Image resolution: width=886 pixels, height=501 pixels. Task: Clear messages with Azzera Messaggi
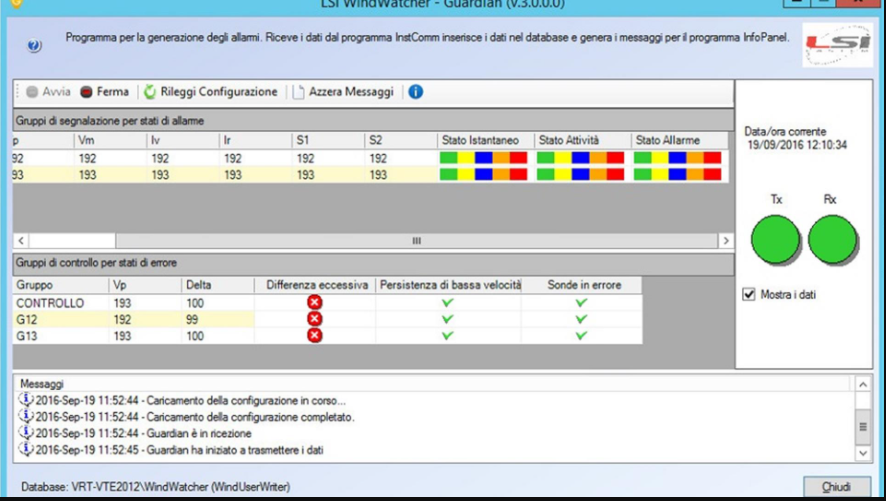click(343, 92)
